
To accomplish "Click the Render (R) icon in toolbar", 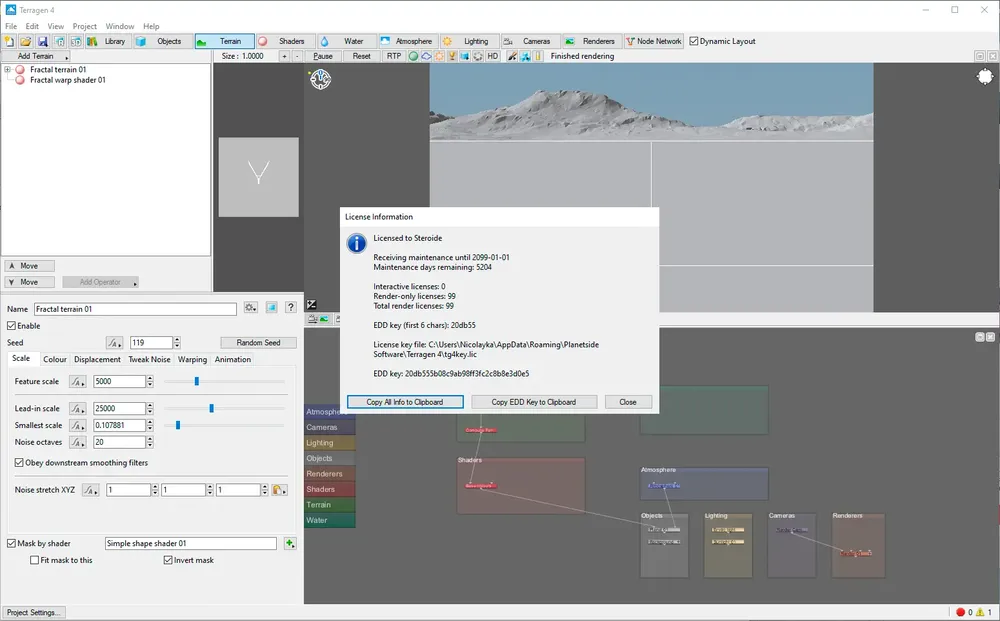I will (59, 41).
